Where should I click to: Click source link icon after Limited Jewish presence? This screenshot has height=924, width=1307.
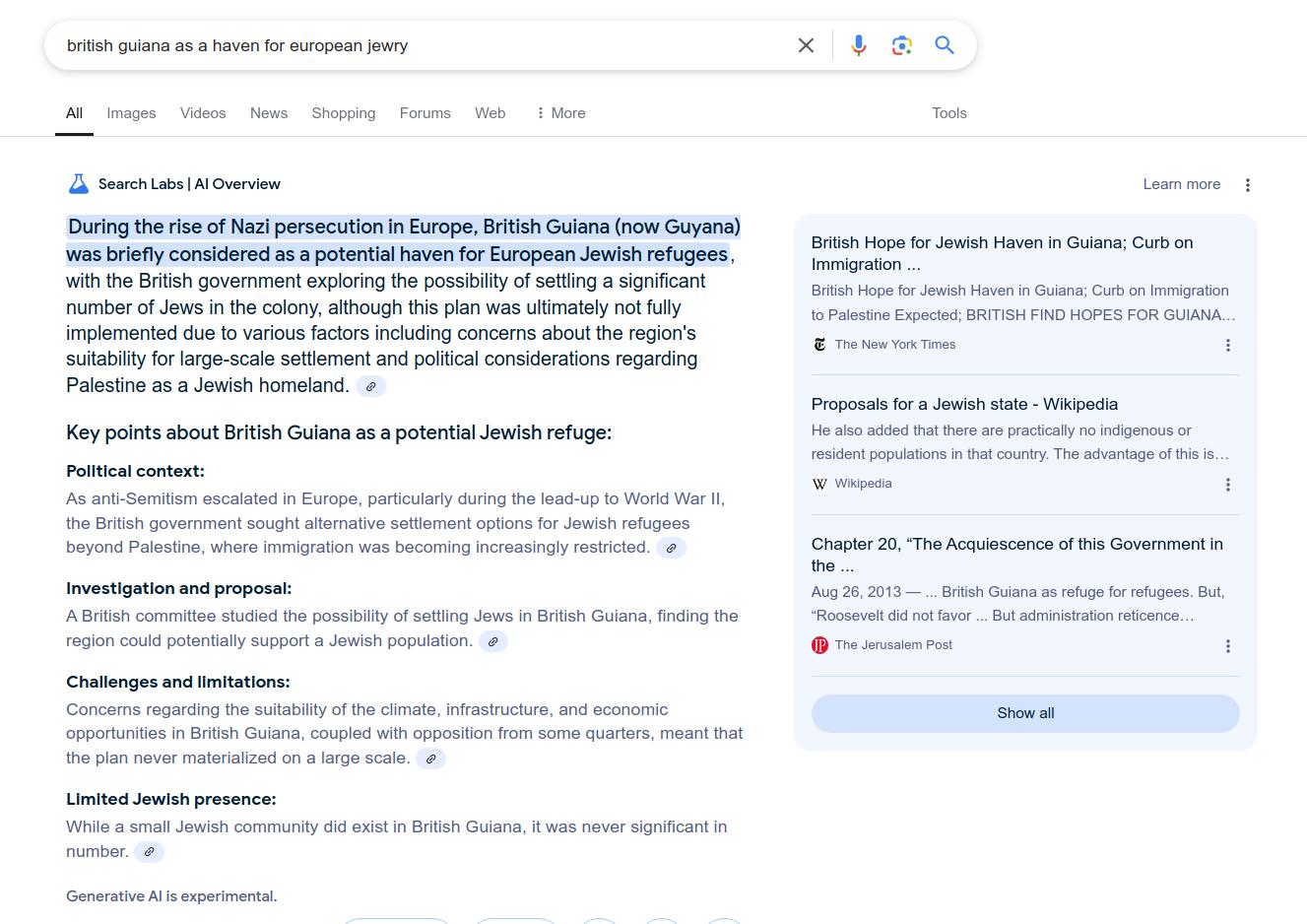pos(149,852)
